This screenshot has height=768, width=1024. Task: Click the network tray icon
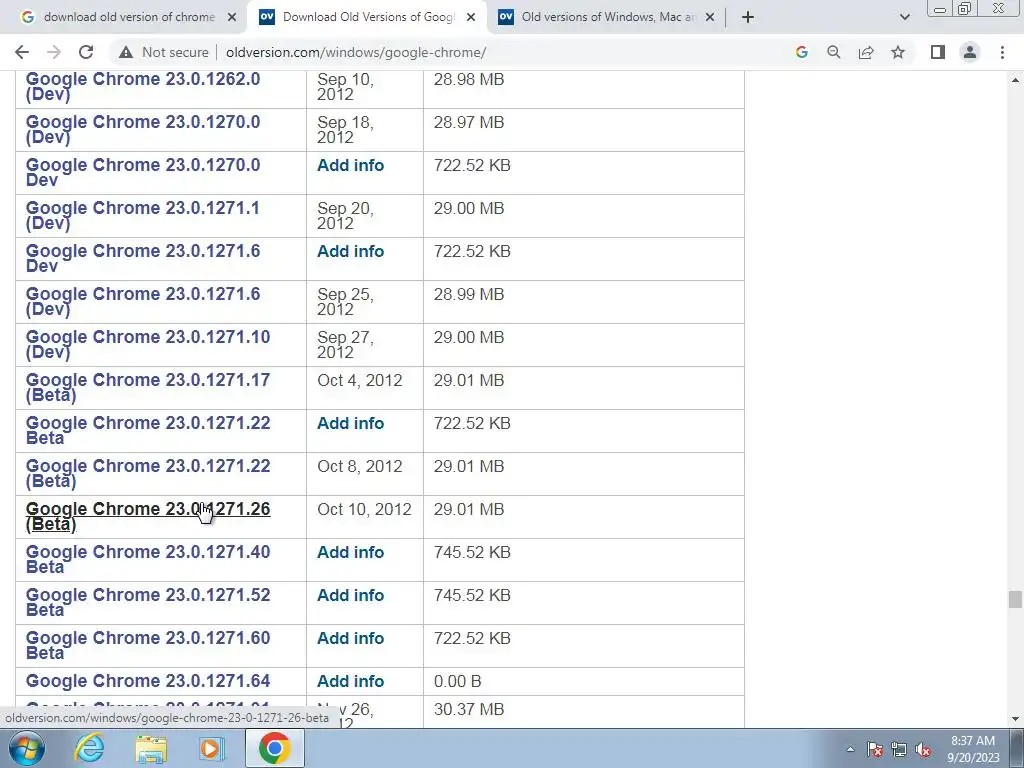click(x=899, y=749)
